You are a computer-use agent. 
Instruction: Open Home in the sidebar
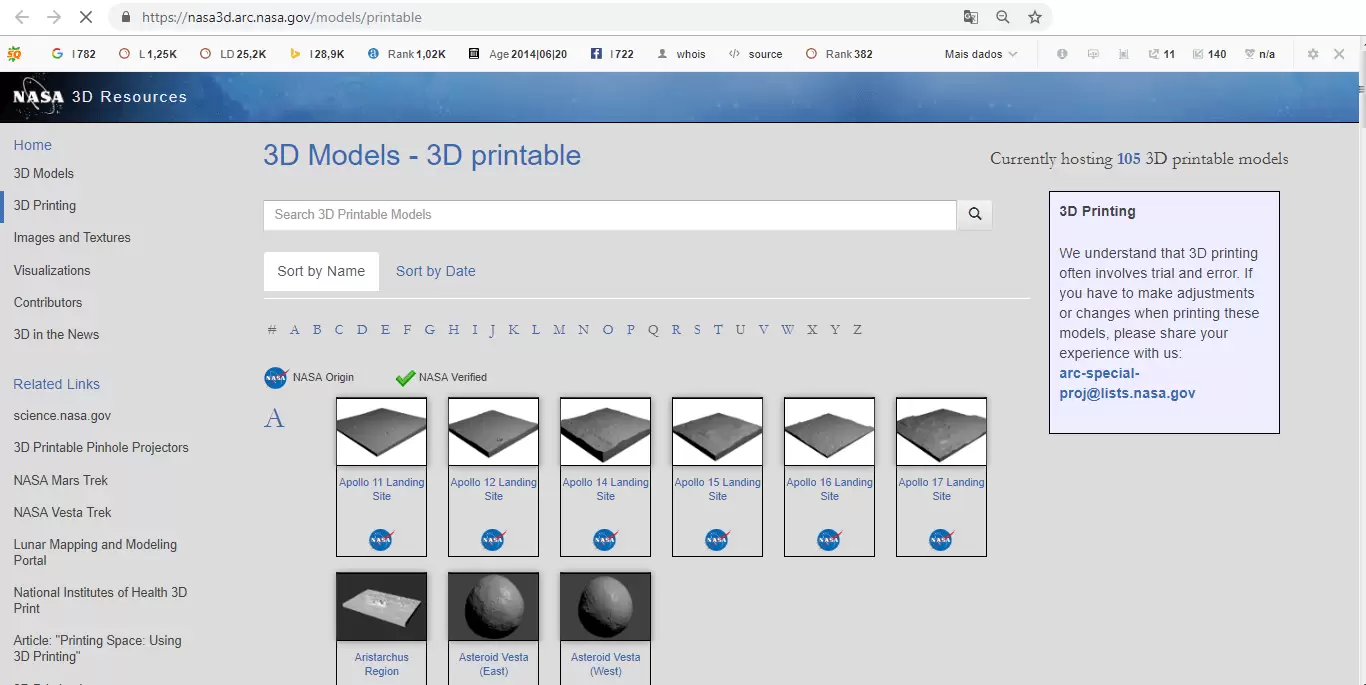[33, 145]
